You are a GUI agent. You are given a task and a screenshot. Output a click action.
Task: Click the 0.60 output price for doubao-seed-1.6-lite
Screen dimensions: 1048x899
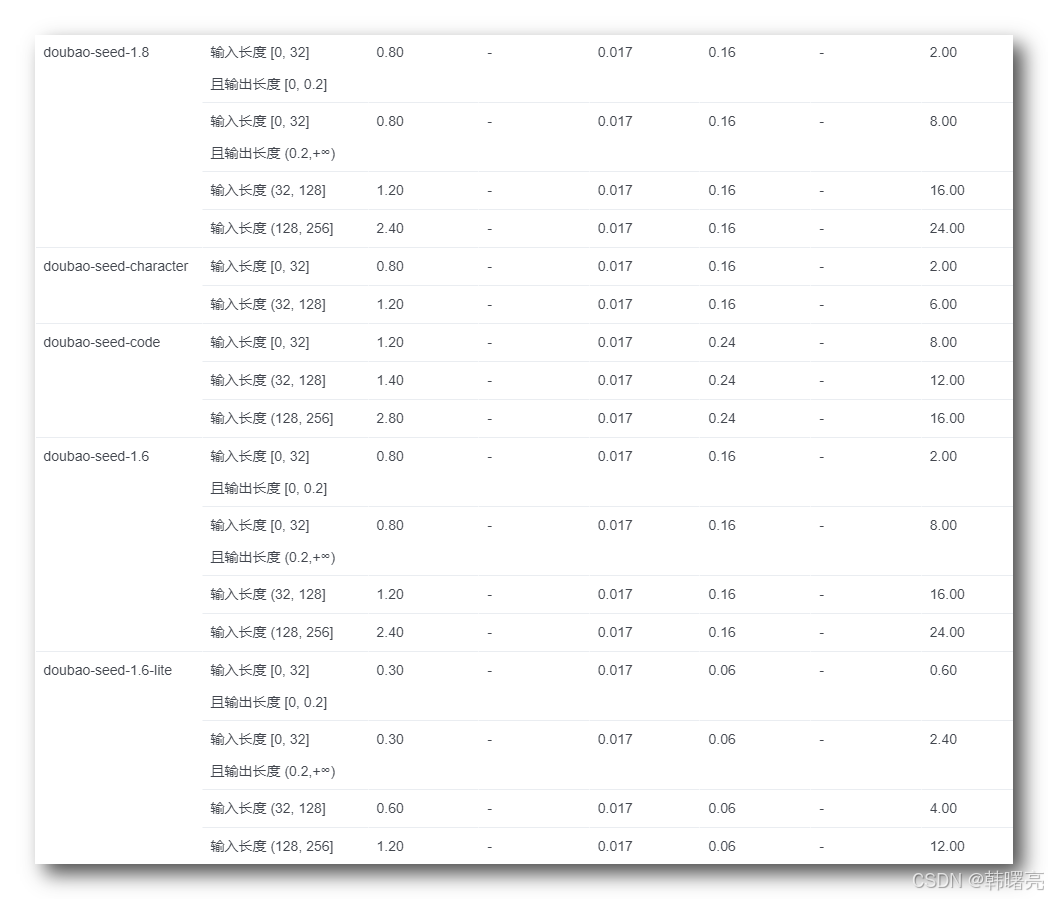tap(943, 670)
